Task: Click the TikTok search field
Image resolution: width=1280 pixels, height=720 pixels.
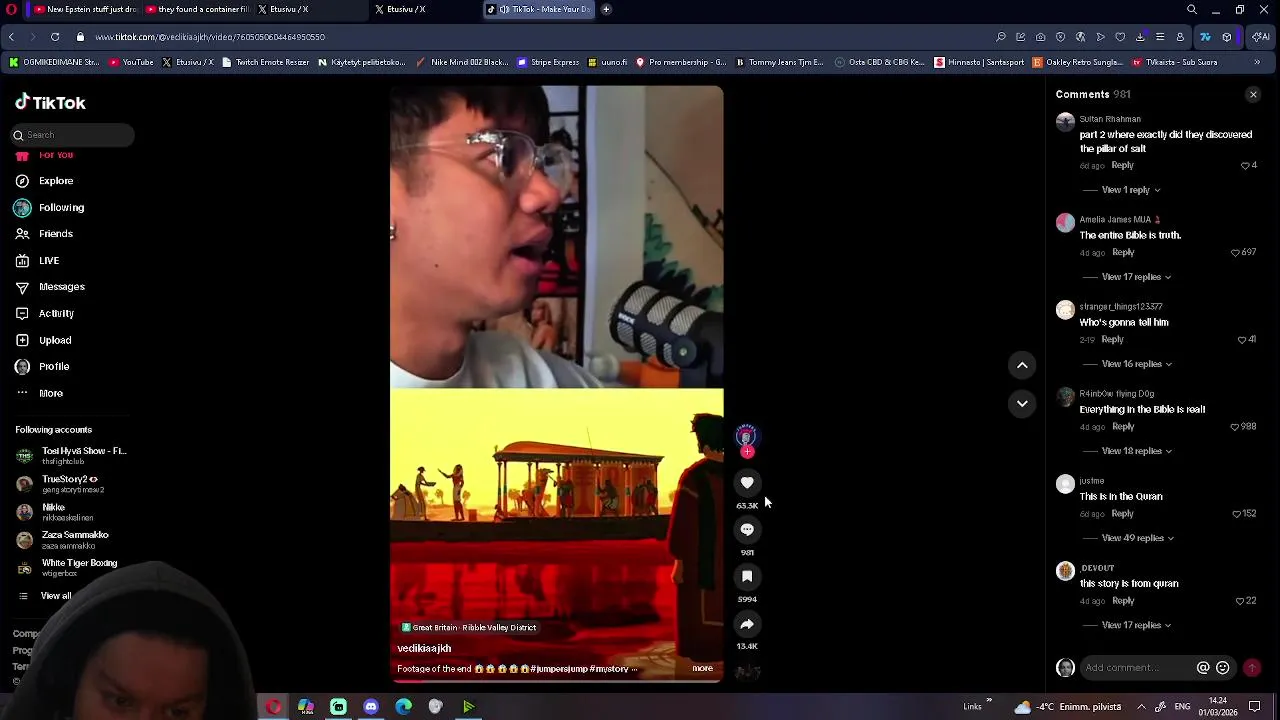Action: (72, 135)
